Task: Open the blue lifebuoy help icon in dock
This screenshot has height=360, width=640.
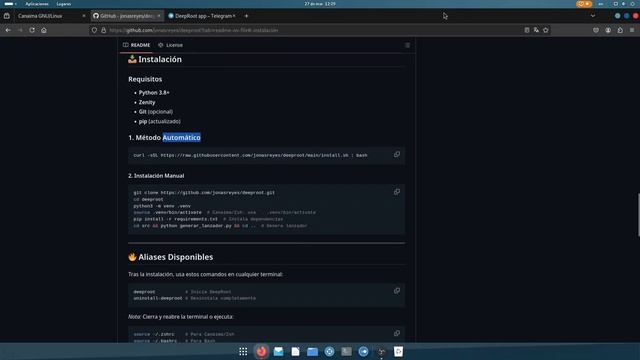Action: pos(329,351)
